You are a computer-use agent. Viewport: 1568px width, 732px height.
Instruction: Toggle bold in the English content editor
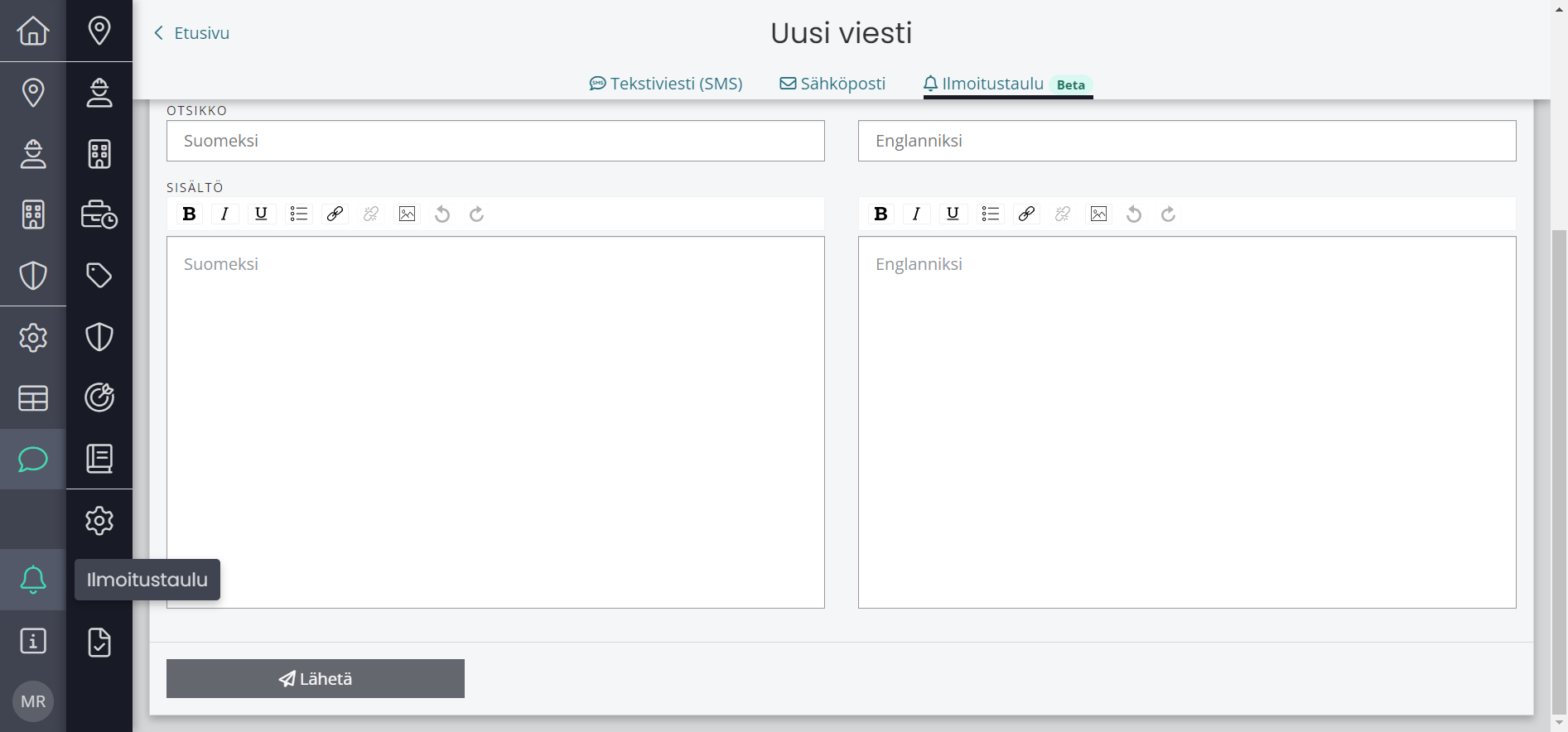tap(880, 214)
